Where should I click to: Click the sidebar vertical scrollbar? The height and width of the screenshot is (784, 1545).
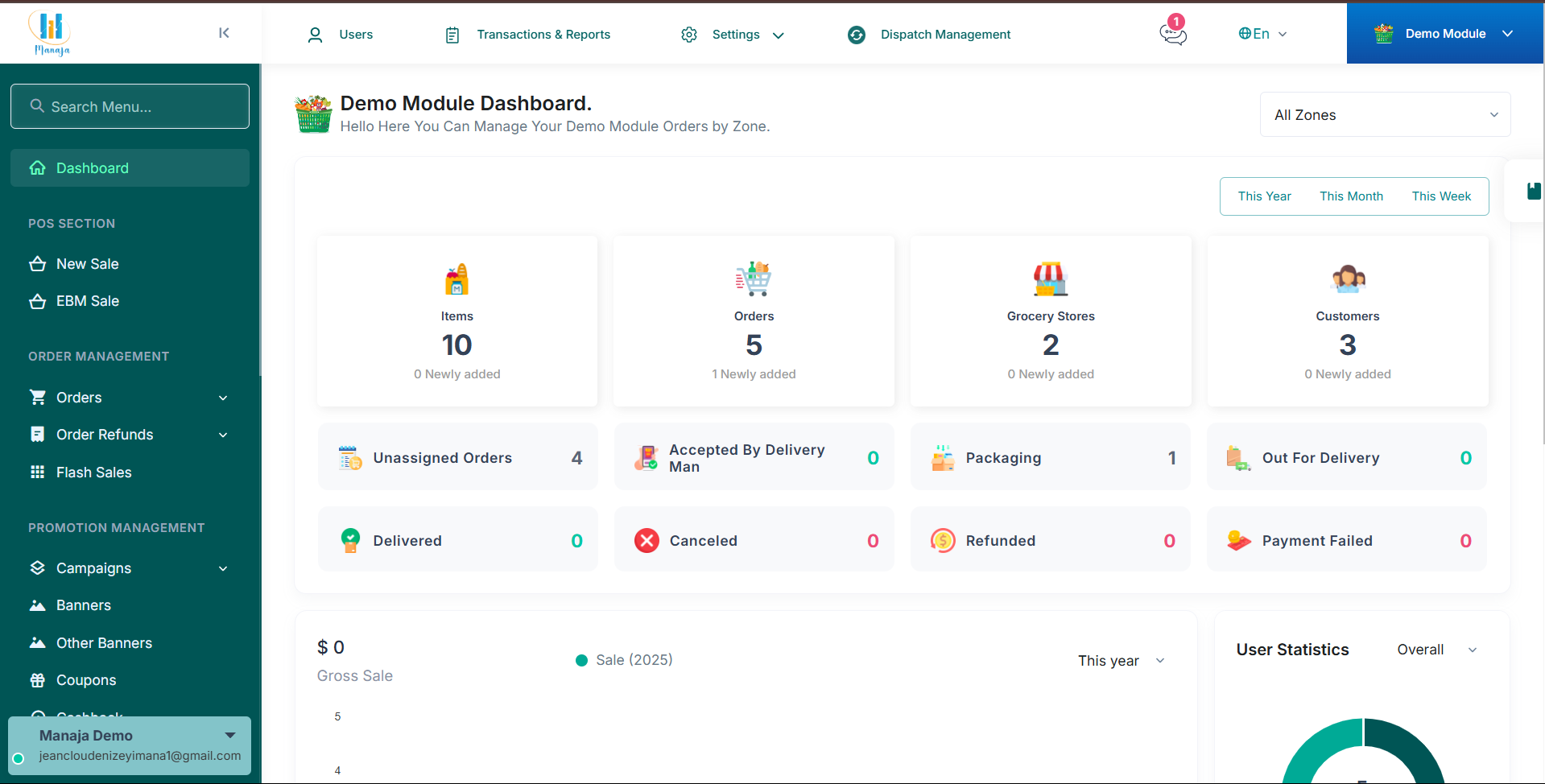coord(260,221)
